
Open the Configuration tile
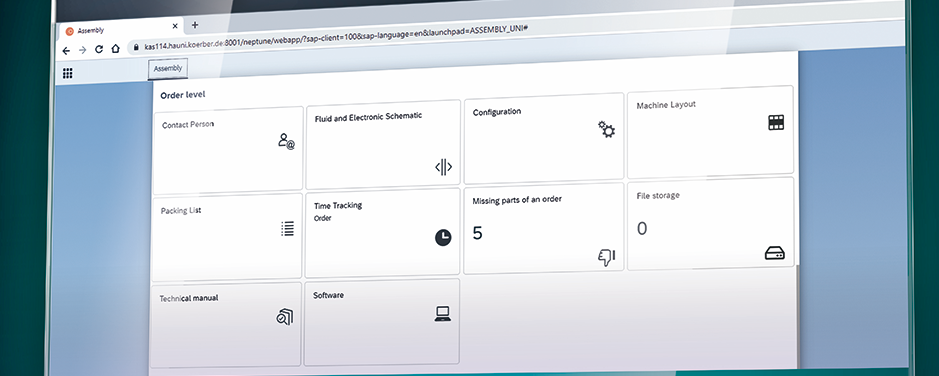(x=544, y=138)
